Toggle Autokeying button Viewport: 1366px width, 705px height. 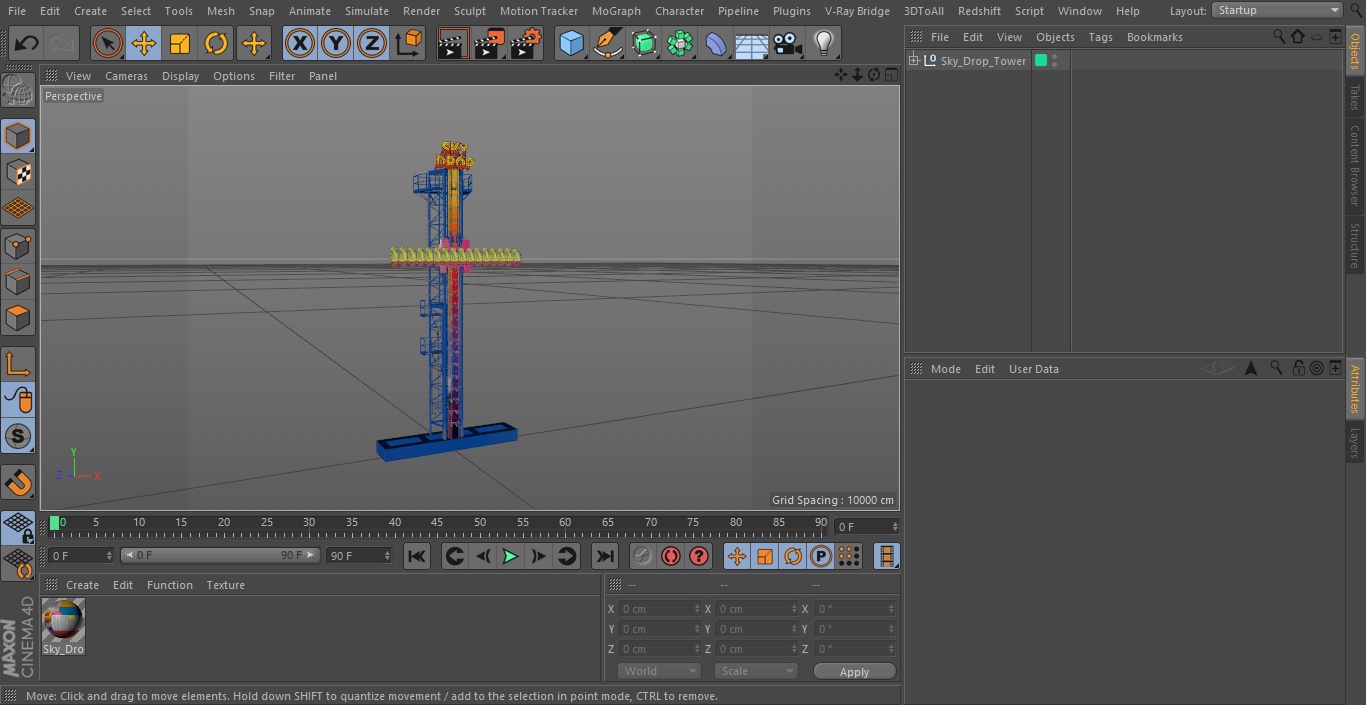tap(671, 556)
